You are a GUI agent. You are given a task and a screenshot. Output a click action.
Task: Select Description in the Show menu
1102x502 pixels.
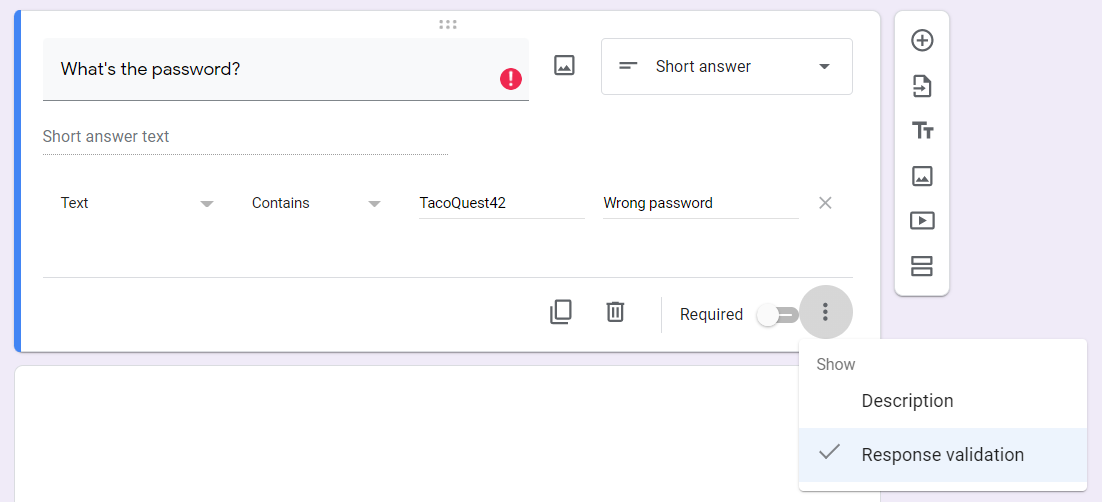(x=943, y=401)
